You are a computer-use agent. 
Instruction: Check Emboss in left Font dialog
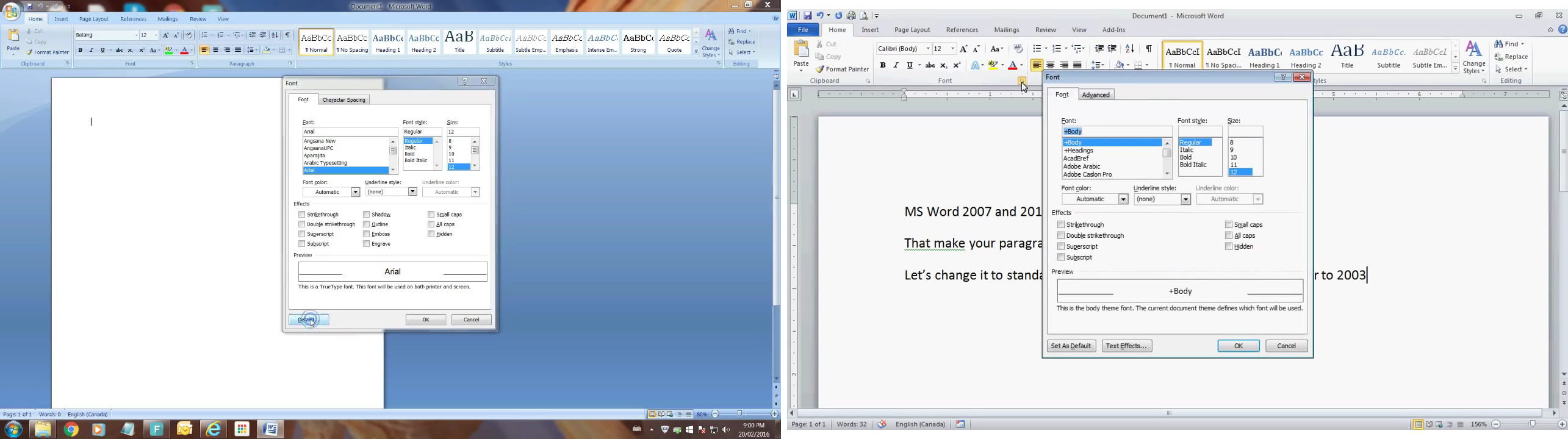pyautogui.click(x=366, y=234)
